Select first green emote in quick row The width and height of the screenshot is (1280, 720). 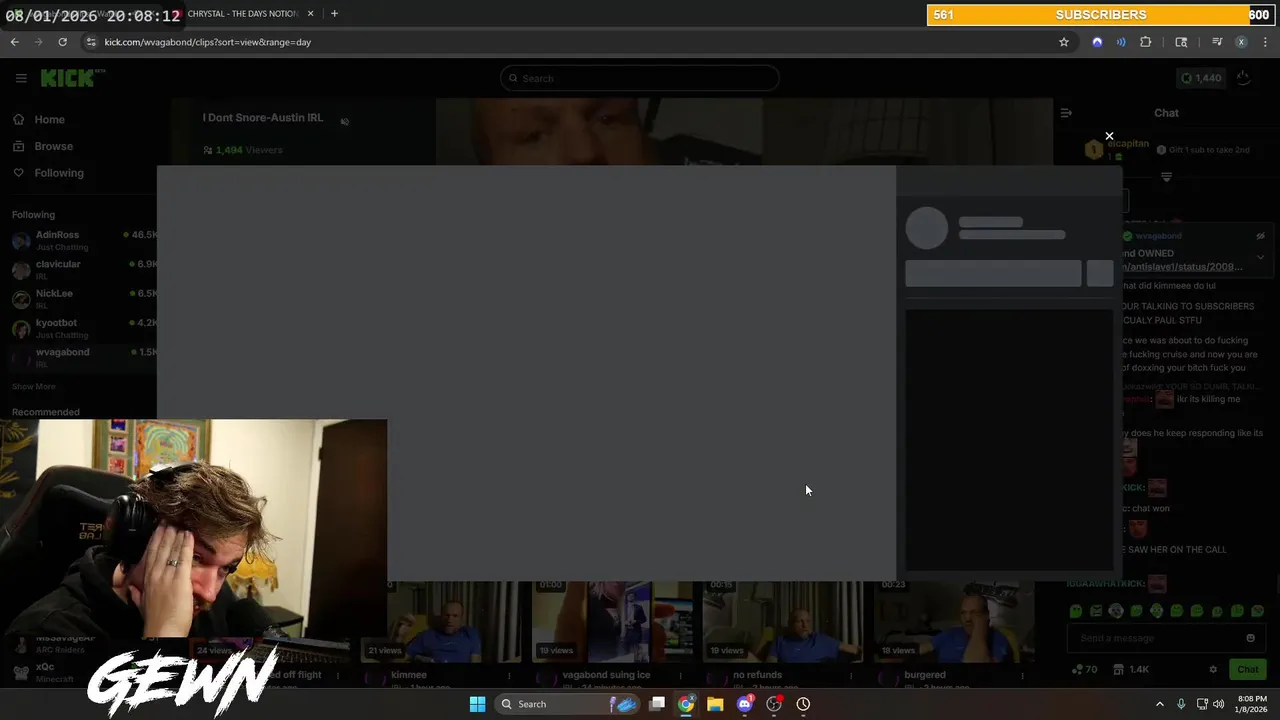[1076, 610]
